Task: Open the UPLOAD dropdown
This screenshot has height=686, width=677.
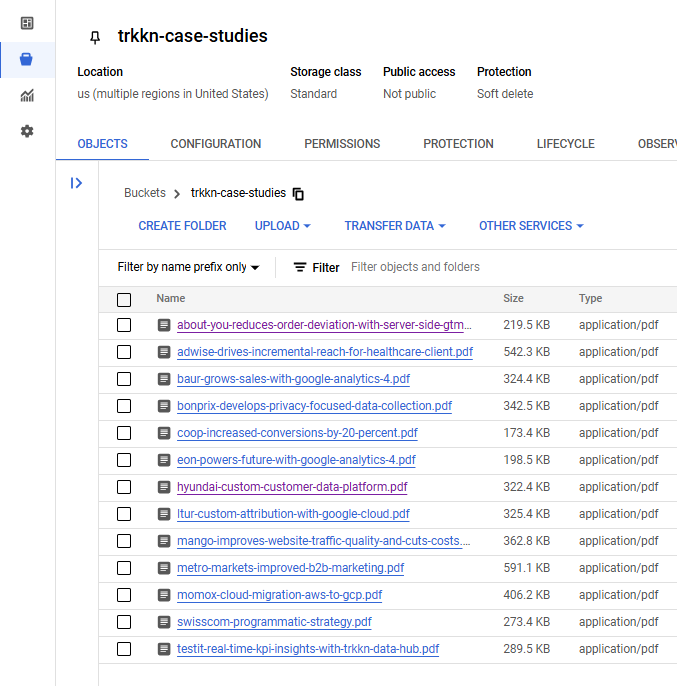Action: 283,226
